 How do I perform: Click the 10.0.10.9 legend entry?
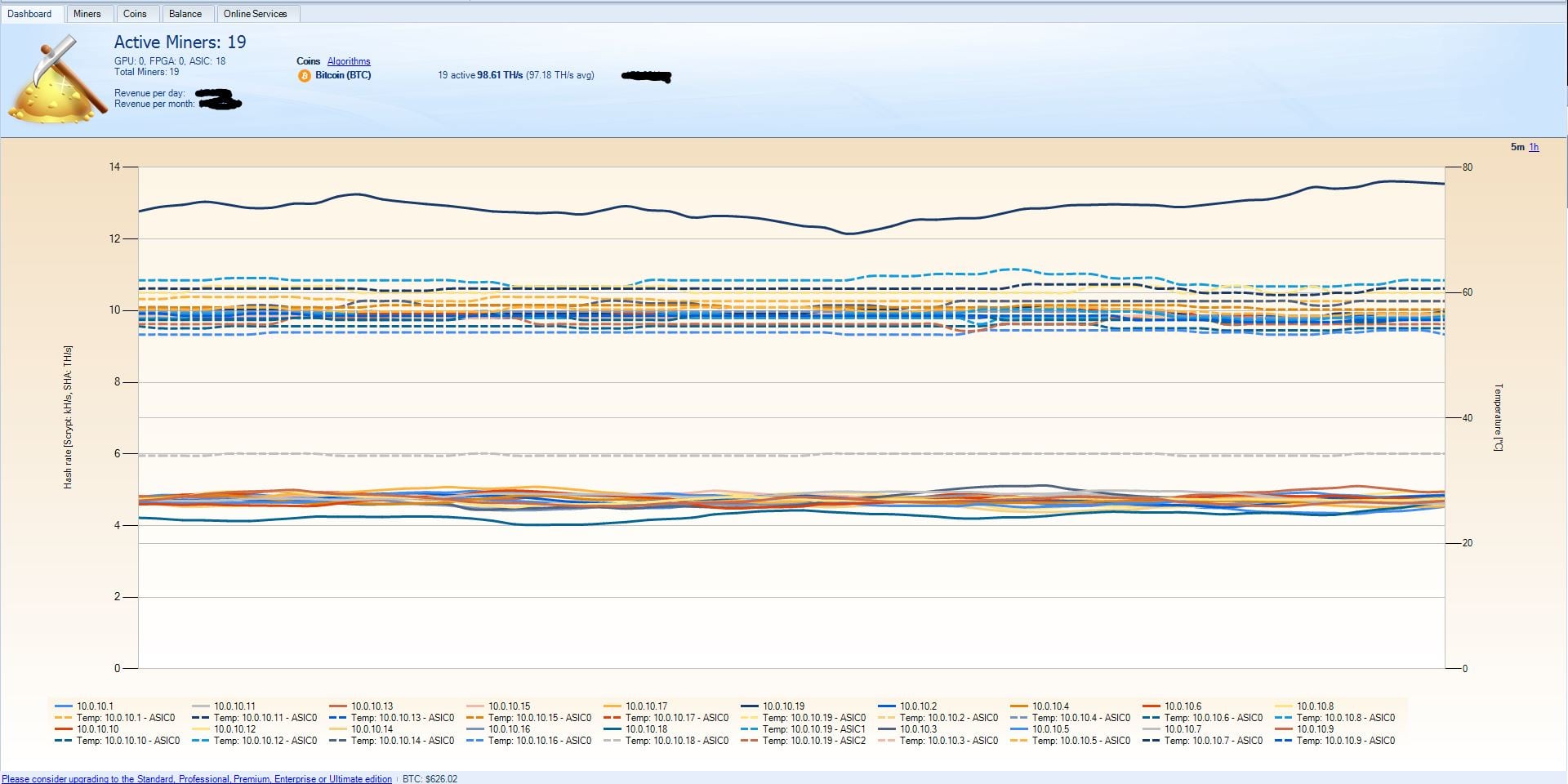(1315, 729)
